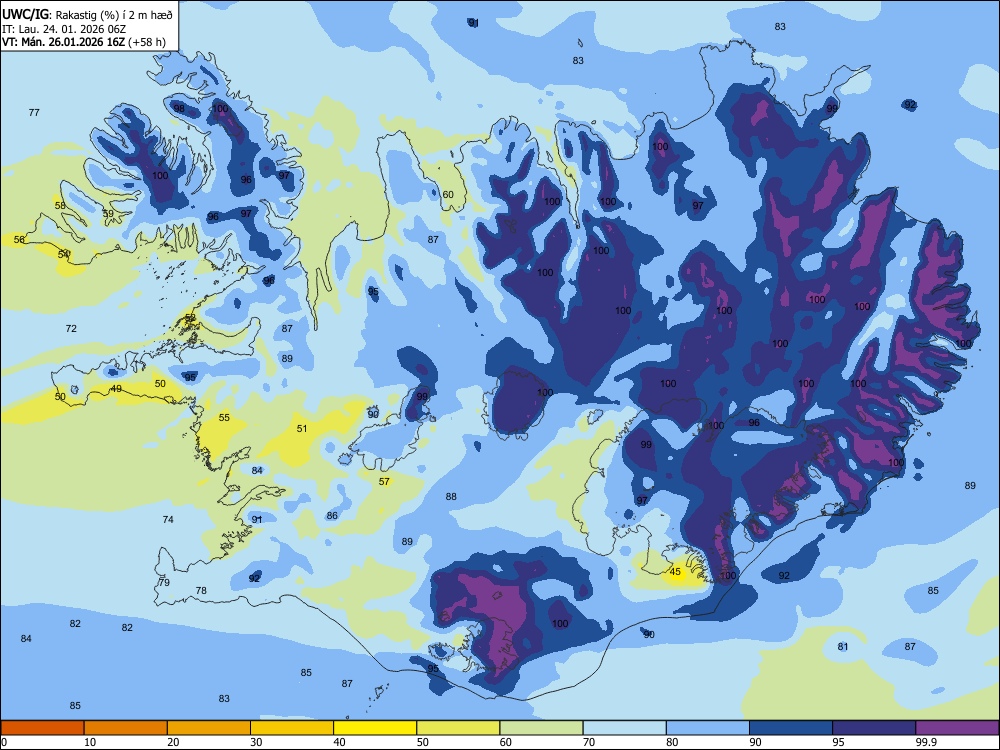Screen dimensions: 1000x750
Task: Click the 95 legend scale tick label
Action: (x=839, y=742)
